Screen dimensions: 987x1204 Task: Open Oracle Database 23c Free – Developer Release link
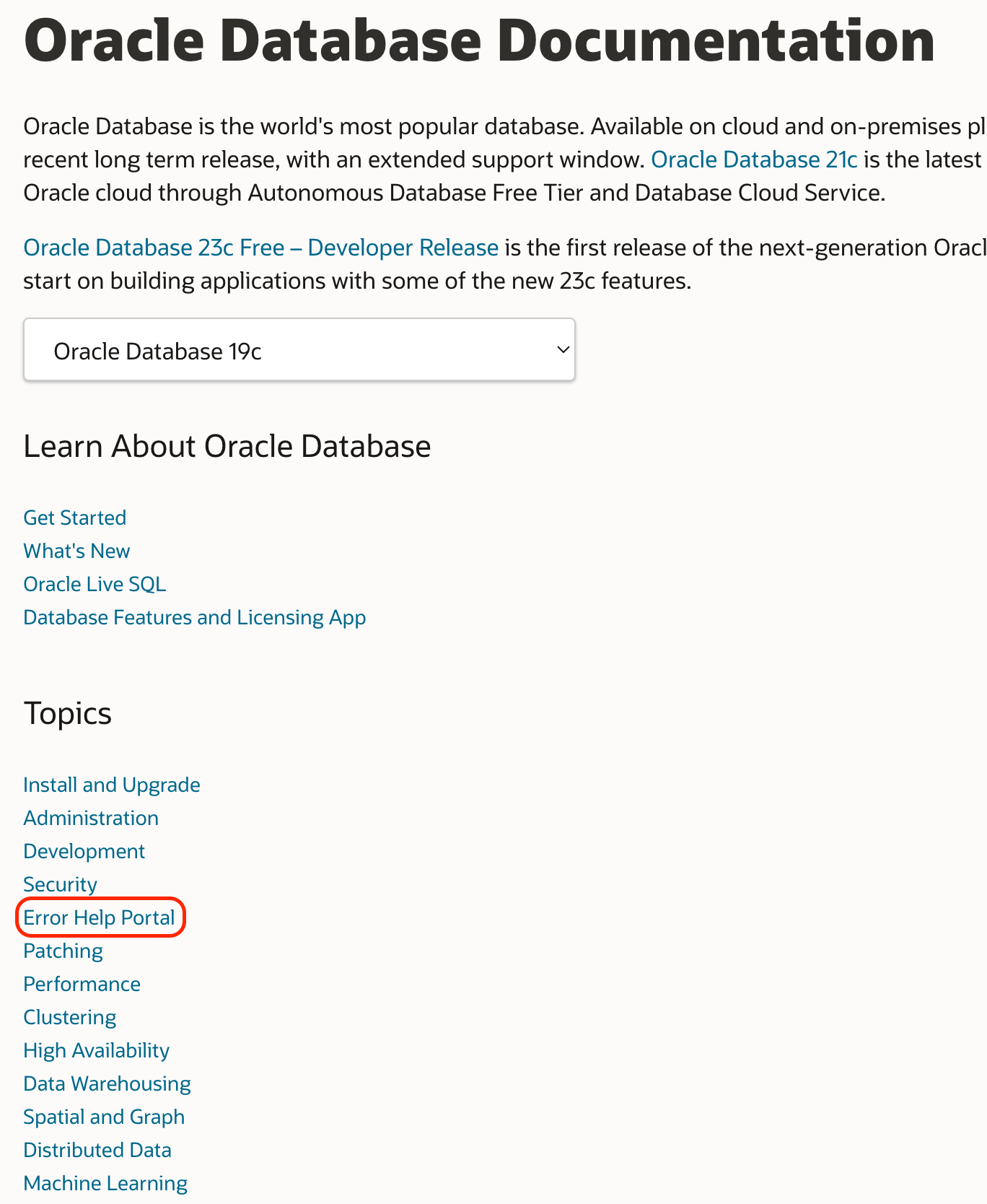tap(260, 248)
